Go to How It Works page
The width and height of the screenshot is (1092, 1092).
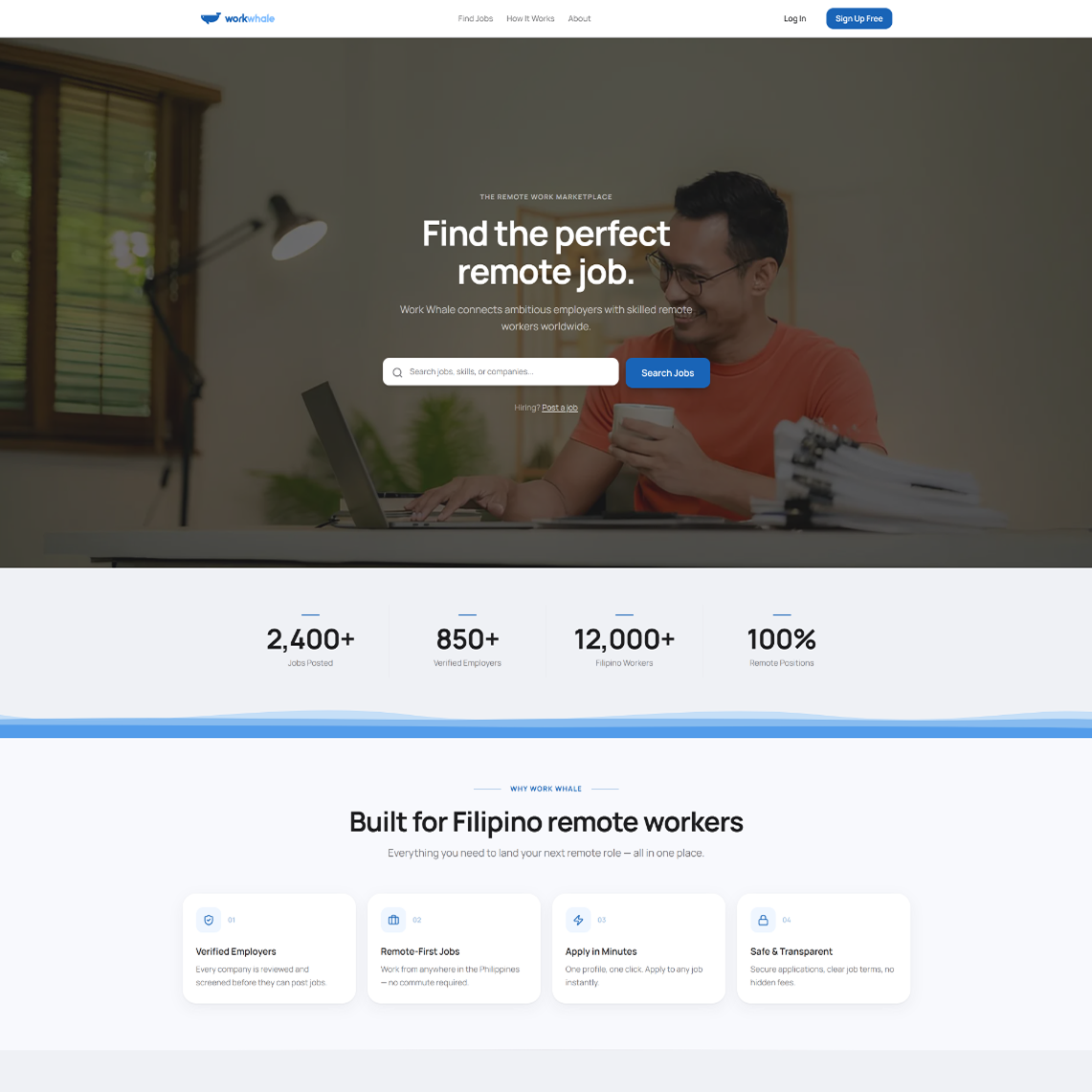[x=530, y=19]
